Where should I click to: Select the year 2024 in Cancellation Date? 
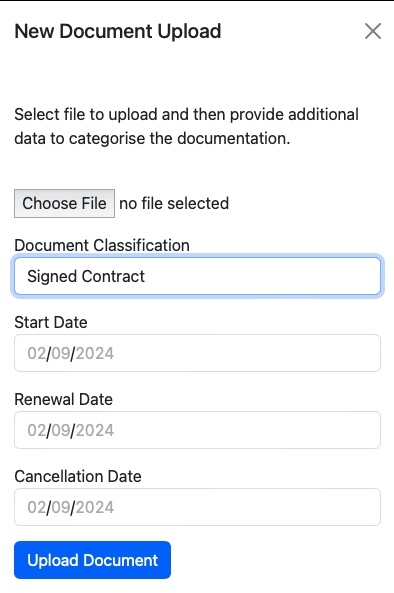point(95,507)
